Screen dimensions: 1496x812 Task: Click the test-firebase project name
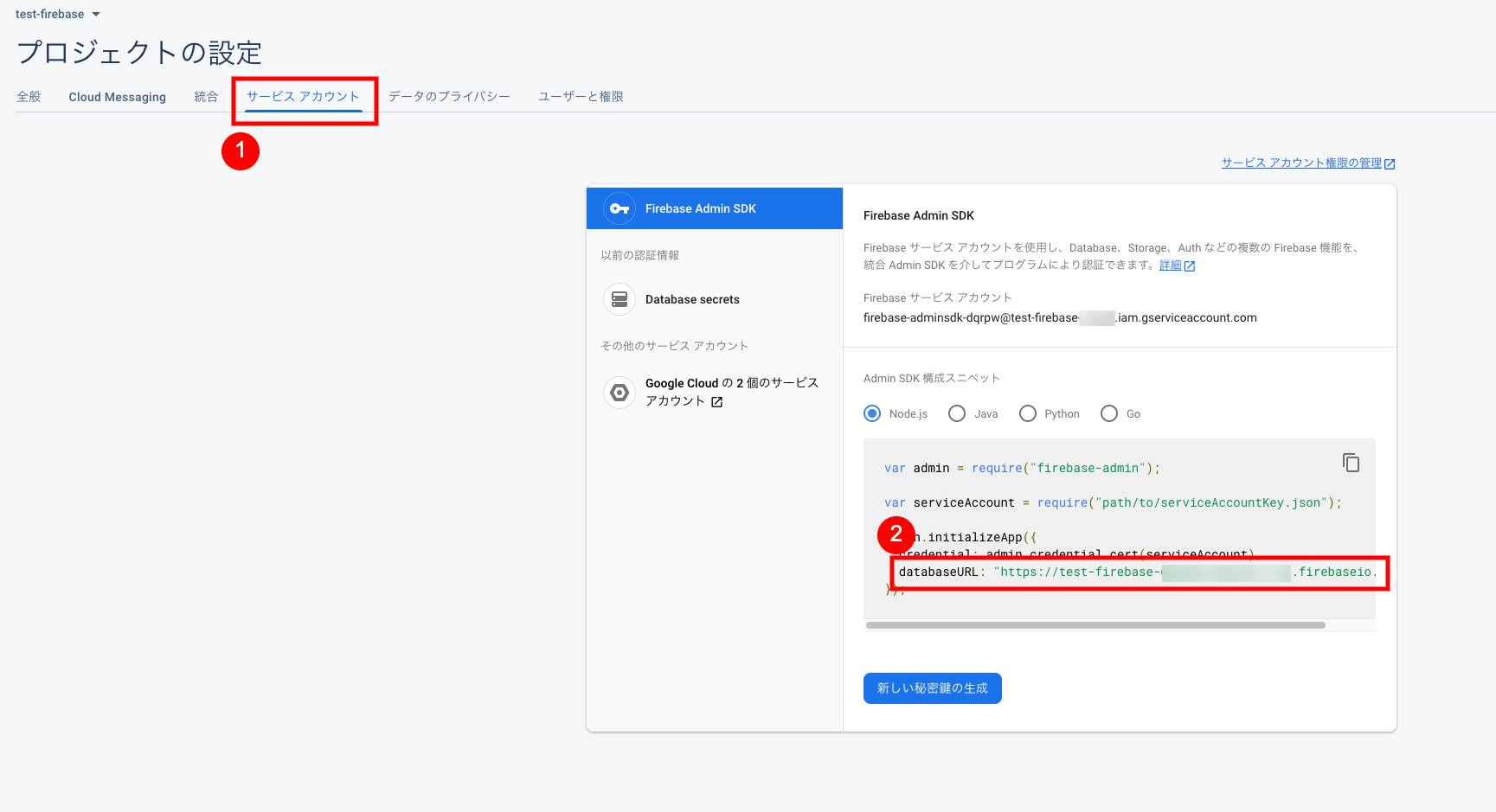[x=50, y=15]
